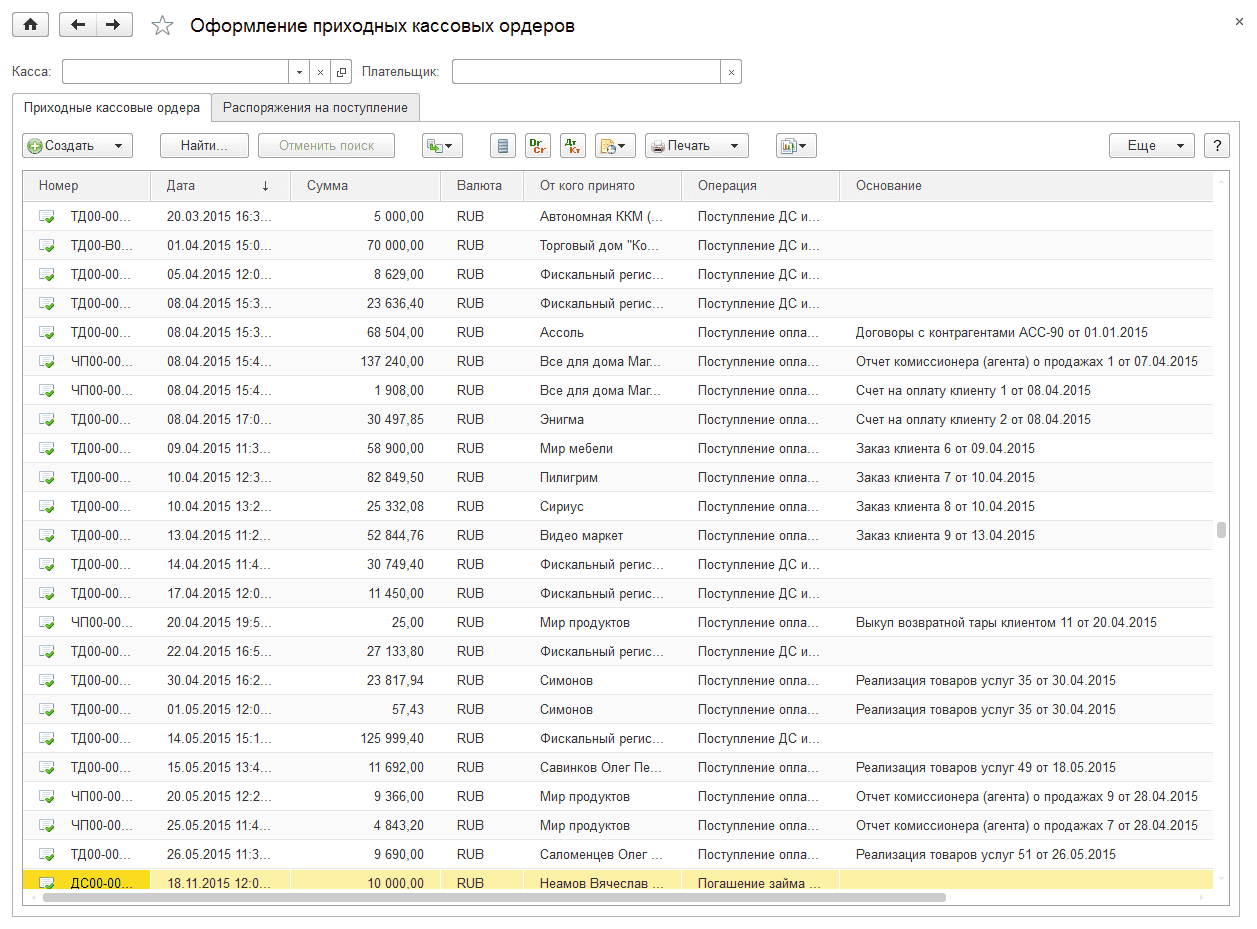Go back with the left arrow
1257x929 pixels.
(78, 25)
